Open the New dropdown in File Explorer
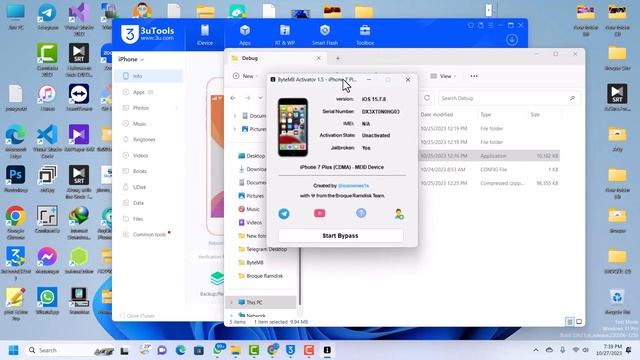Screen dimensions: 640x360 point(245,76)
